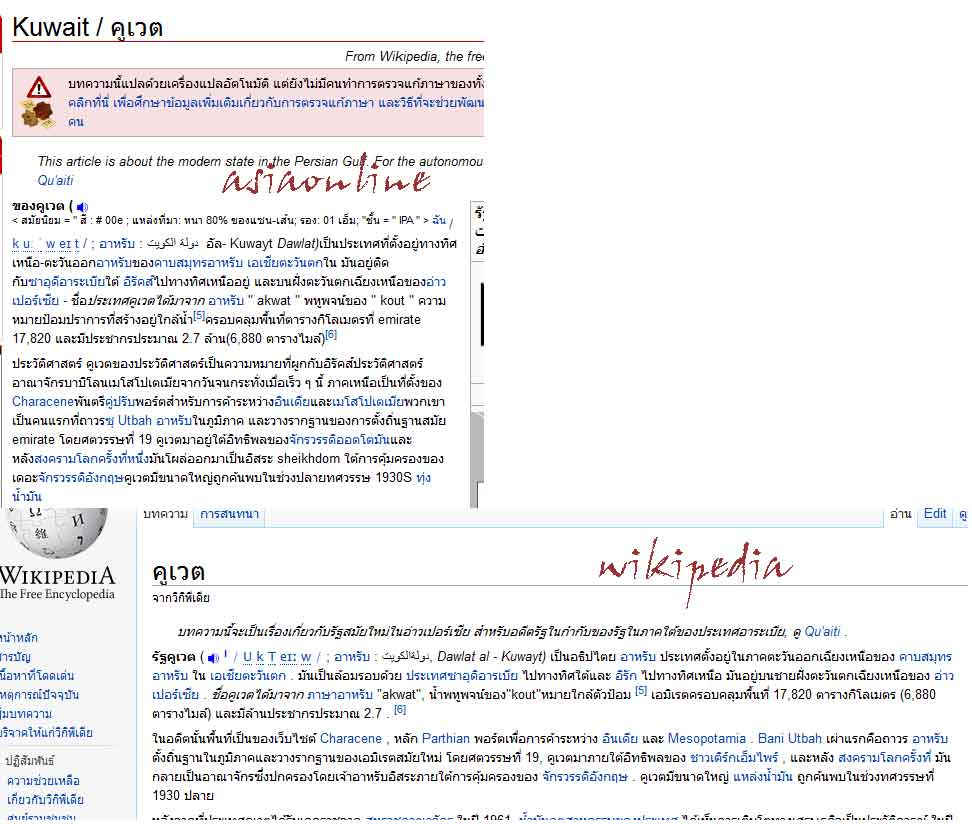Switch to the บทความ tab on Wikipedia

[166, 514]
